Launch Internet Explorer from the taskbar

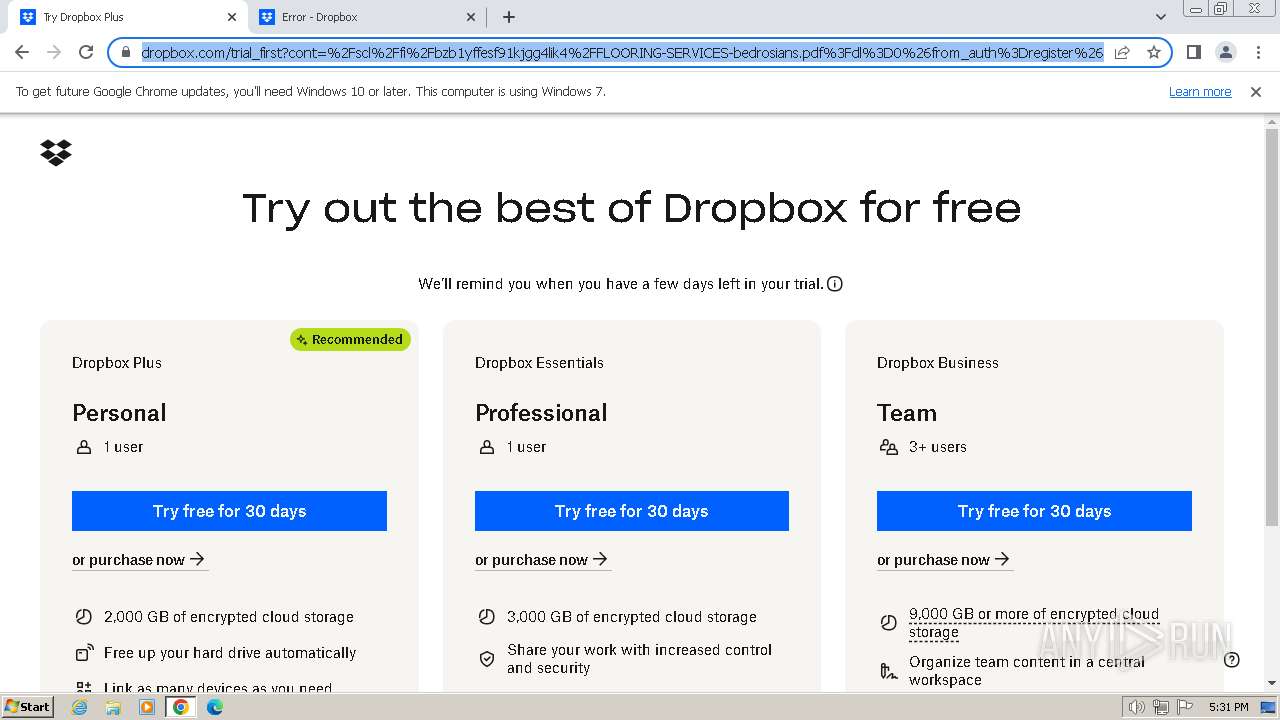[x=80, y=707]
